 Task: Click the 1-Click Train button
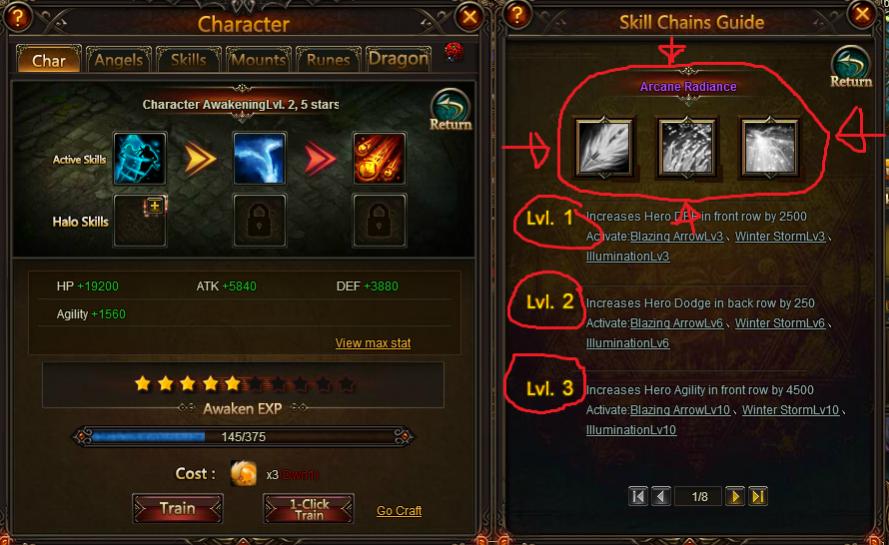click(309, 509)
